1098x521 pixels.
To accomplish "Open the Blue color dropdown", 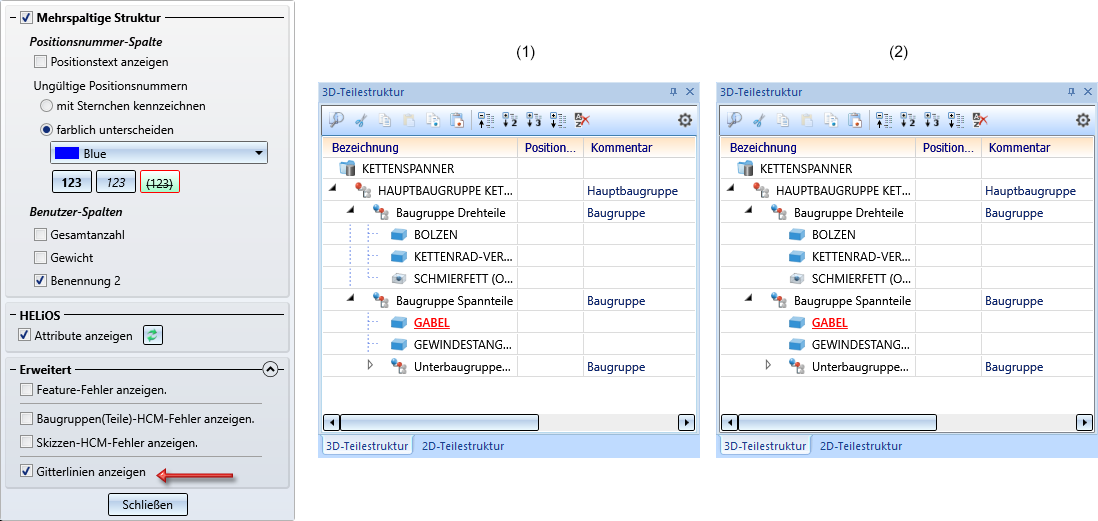I will [x=159, y=153].
